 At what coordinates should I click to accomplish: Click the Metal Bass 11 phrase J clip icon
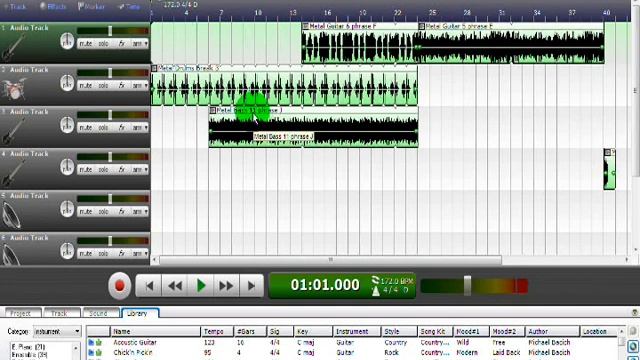(x=213, y=110)
